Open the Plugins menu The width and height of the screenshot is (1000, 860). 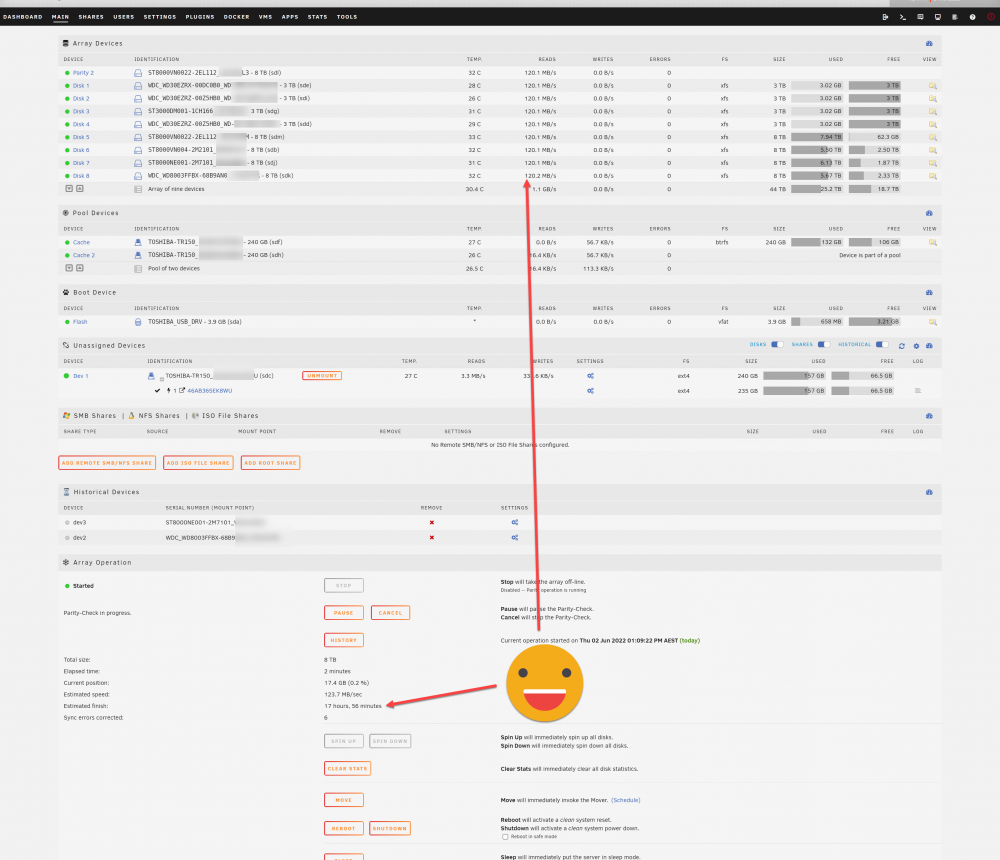200,17
